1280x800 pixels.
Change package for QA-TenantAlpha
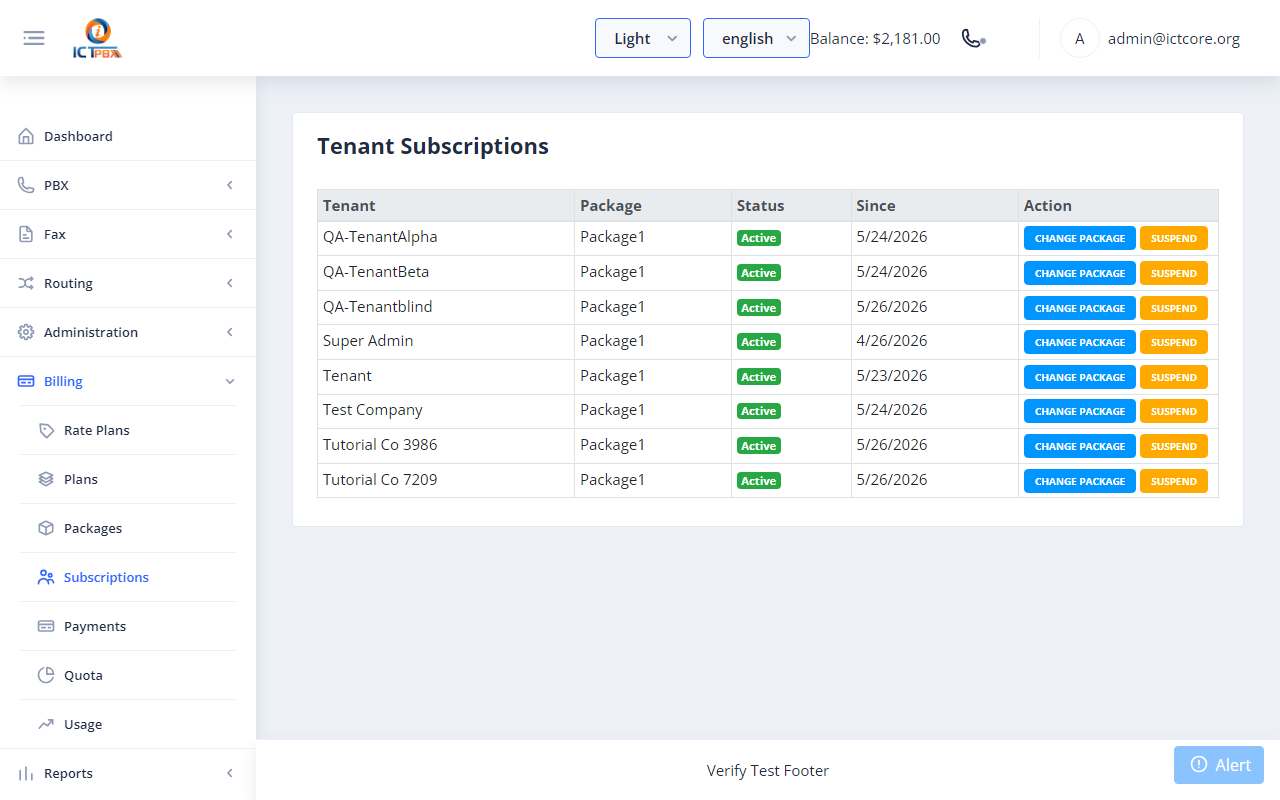coord(1080,238)
